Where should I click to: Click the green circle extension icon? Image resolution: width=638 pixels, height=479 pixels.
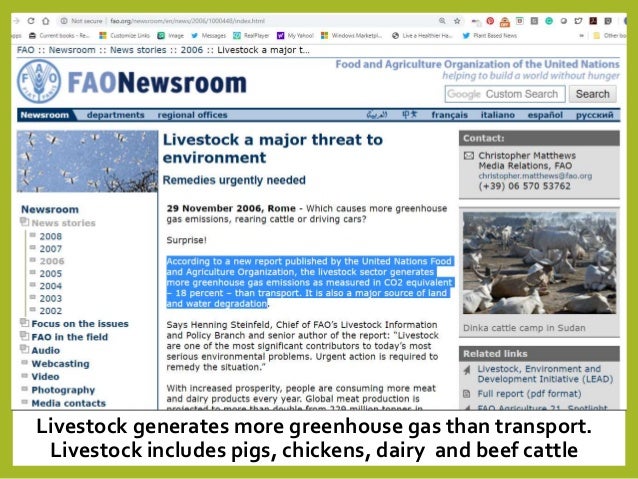pos(549,21)
